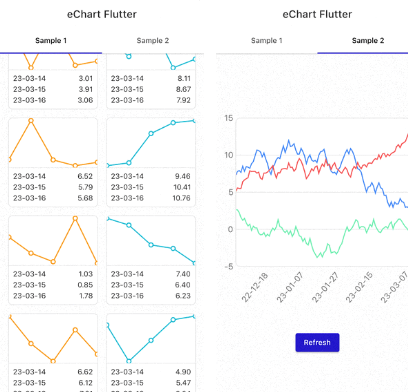Select teal chart card showing 7.40
Image resolution: width=408 pixels, height=392 pixels.
click(151, 260)
